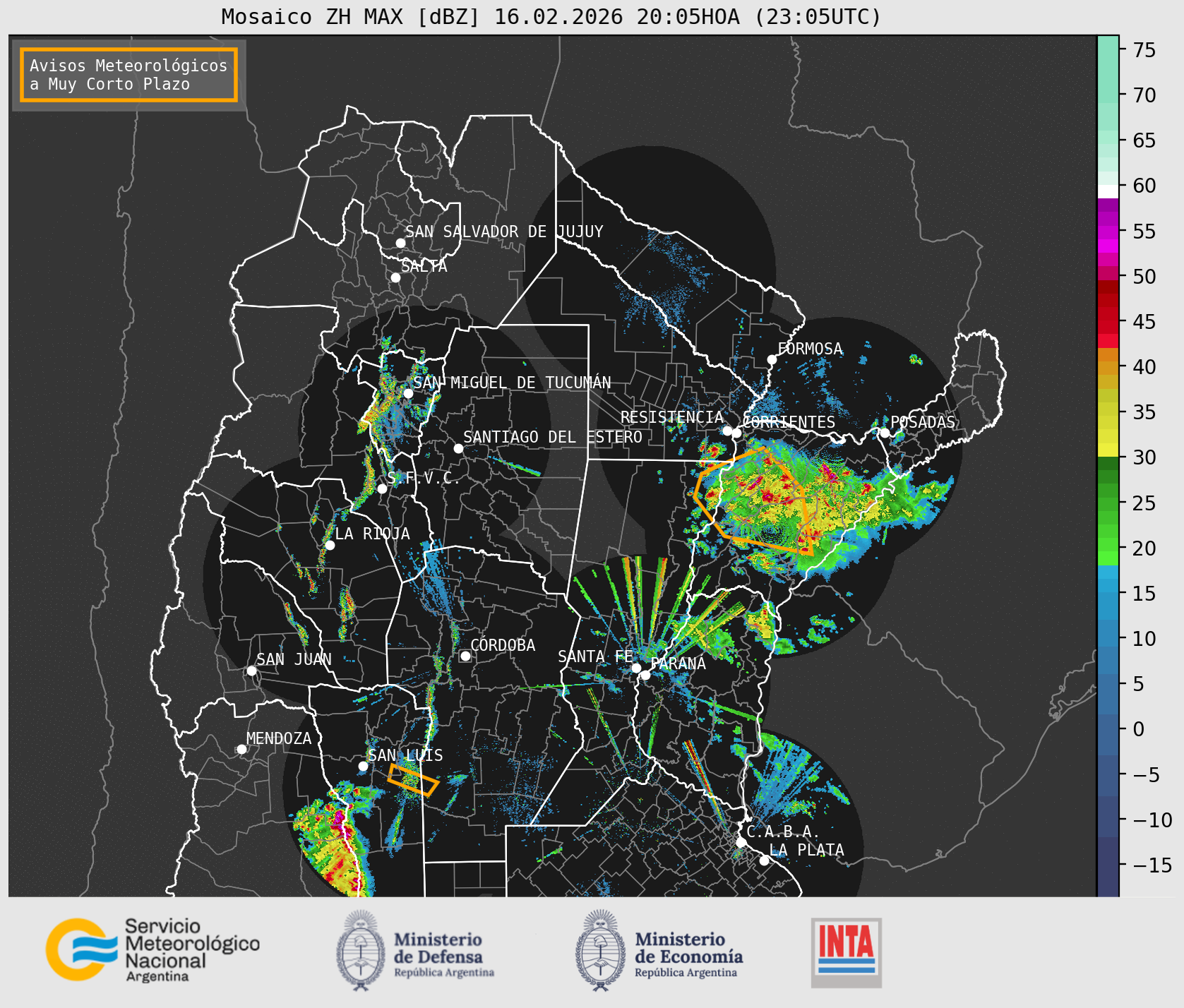Click the PARANÁ city label
Screen dimensions: 1184x1008
click(x=678, y=664)
